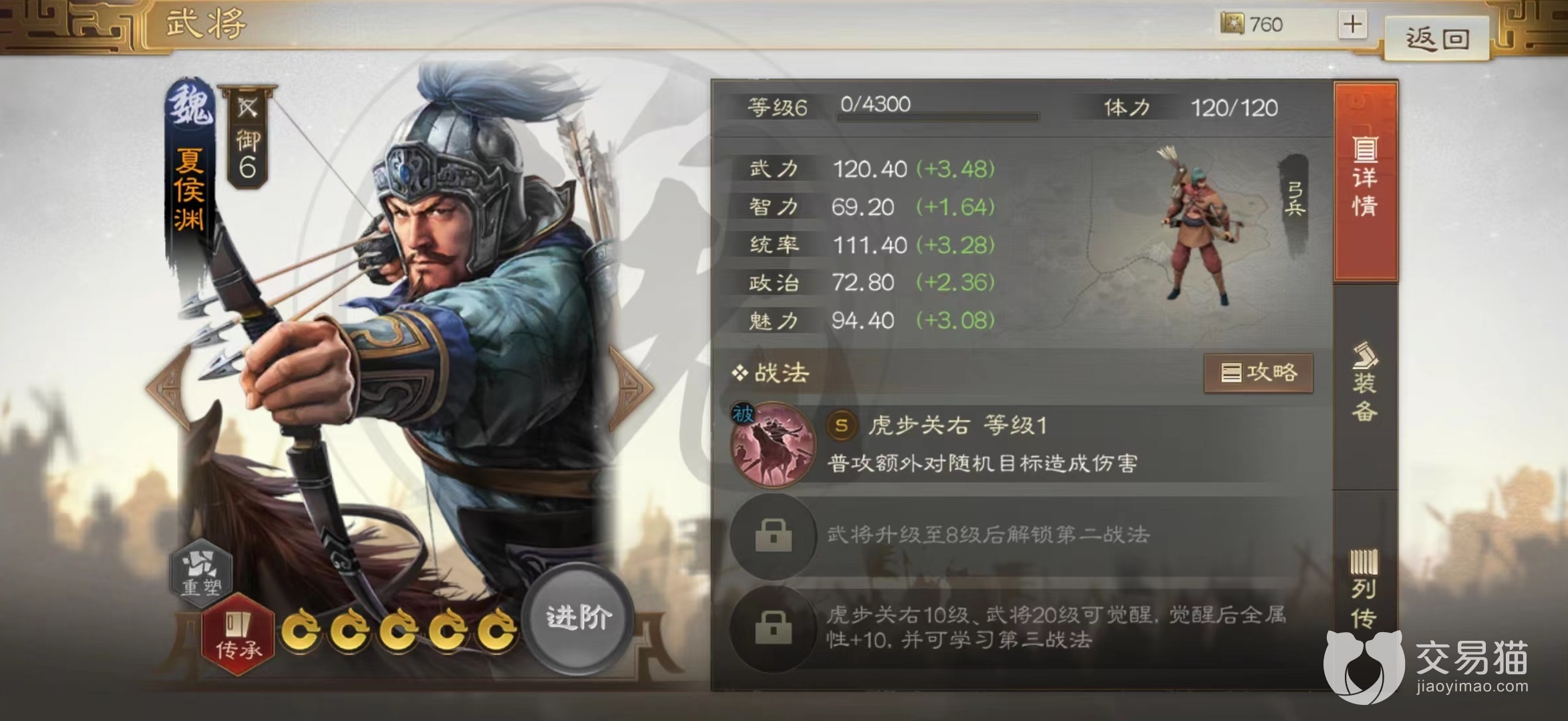Click the plus icon beside 760 currency

[x=1352, y=25]
